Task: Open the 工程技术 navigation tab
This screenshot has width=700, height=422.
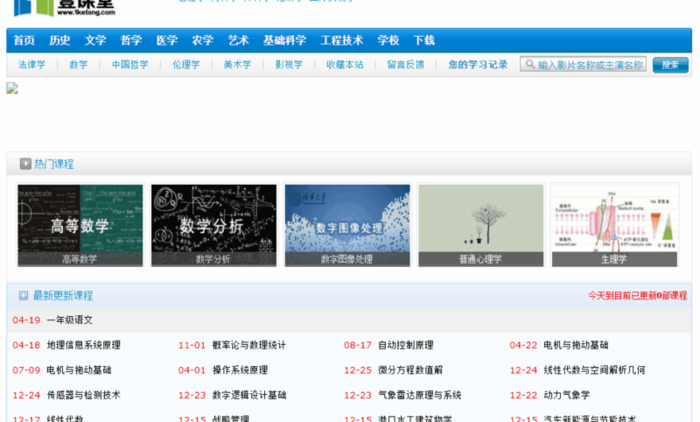Action: tap(342, 41)
